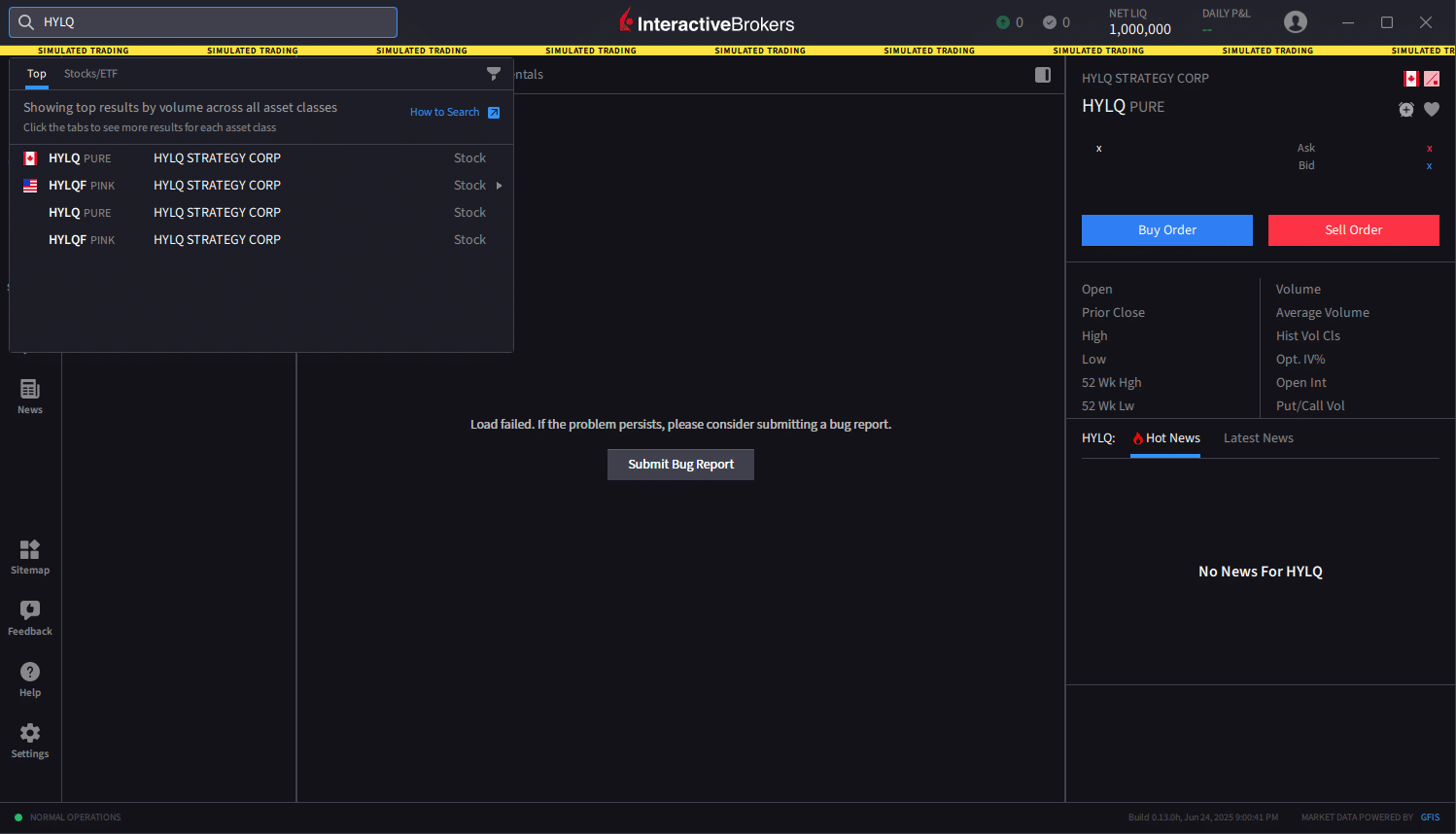Screen dimensions: 1456x834
Task: Click the Opt. IV% field label
Action: (x=1300, y=360)
